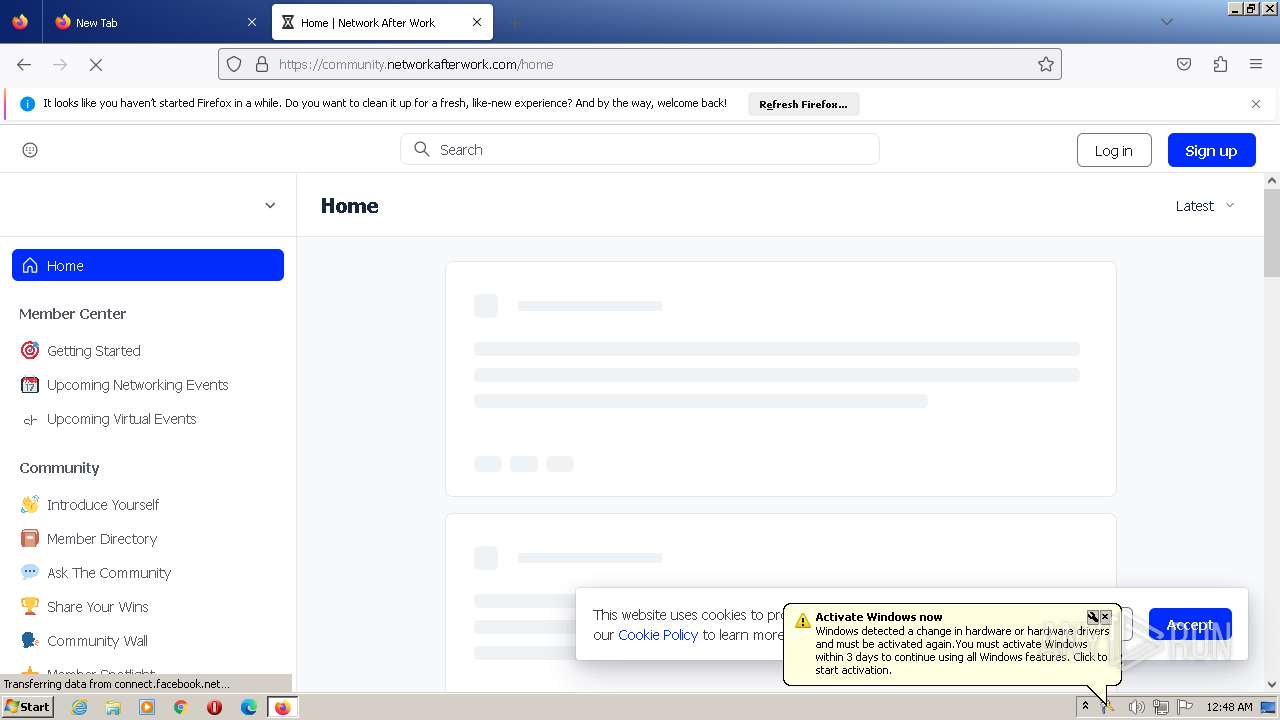Click the Firefox taskbar button

click(282, 707)
